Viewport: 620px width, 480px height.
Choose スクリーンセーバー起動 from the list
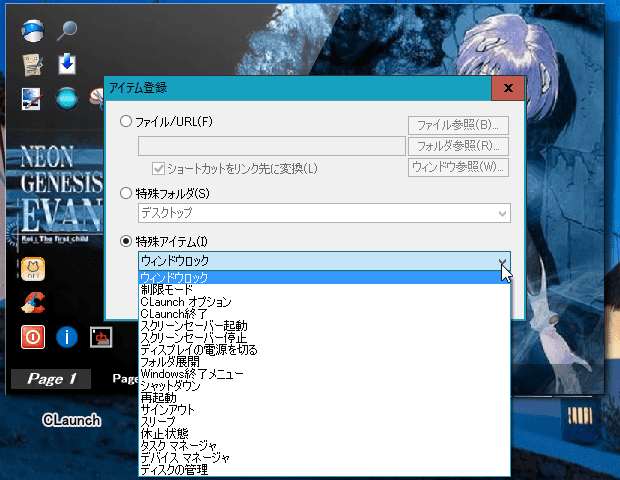324,326
